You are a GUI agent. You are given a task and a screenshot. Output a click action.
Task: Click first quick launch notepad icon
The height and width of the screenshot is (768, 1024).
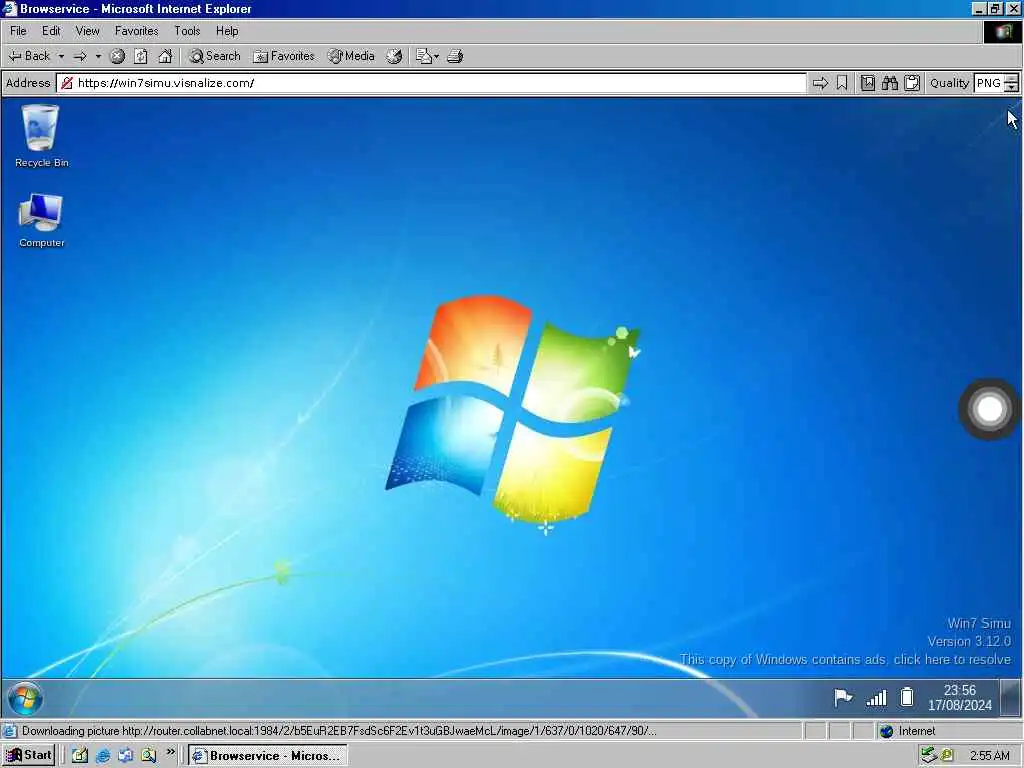[x=80, y=756]
